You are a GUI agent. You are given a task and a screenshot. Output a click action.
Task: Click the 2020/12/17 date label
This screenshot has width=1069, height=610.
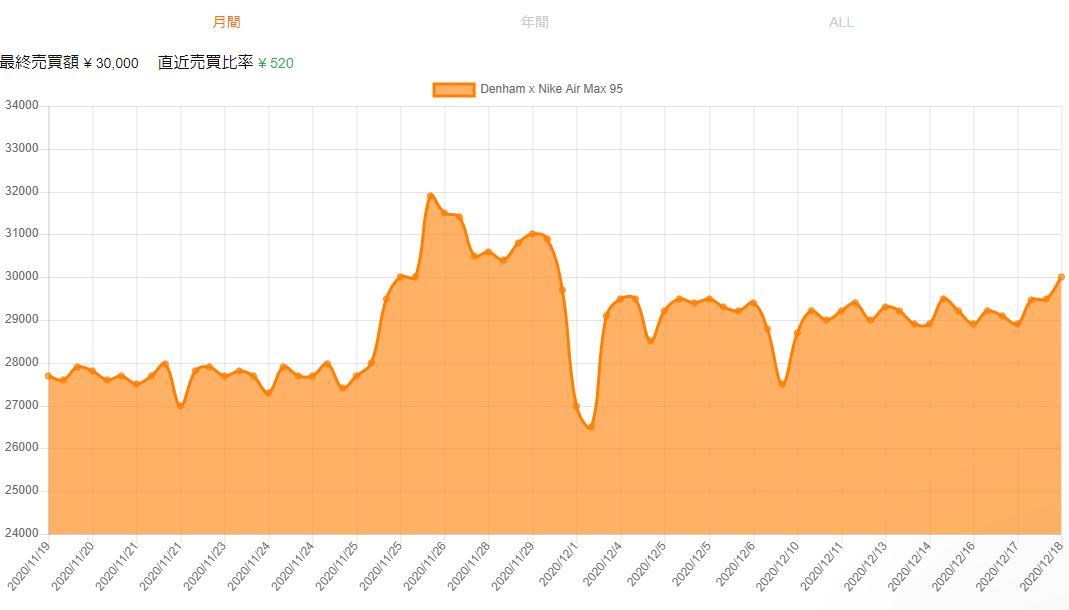point(997,566)
